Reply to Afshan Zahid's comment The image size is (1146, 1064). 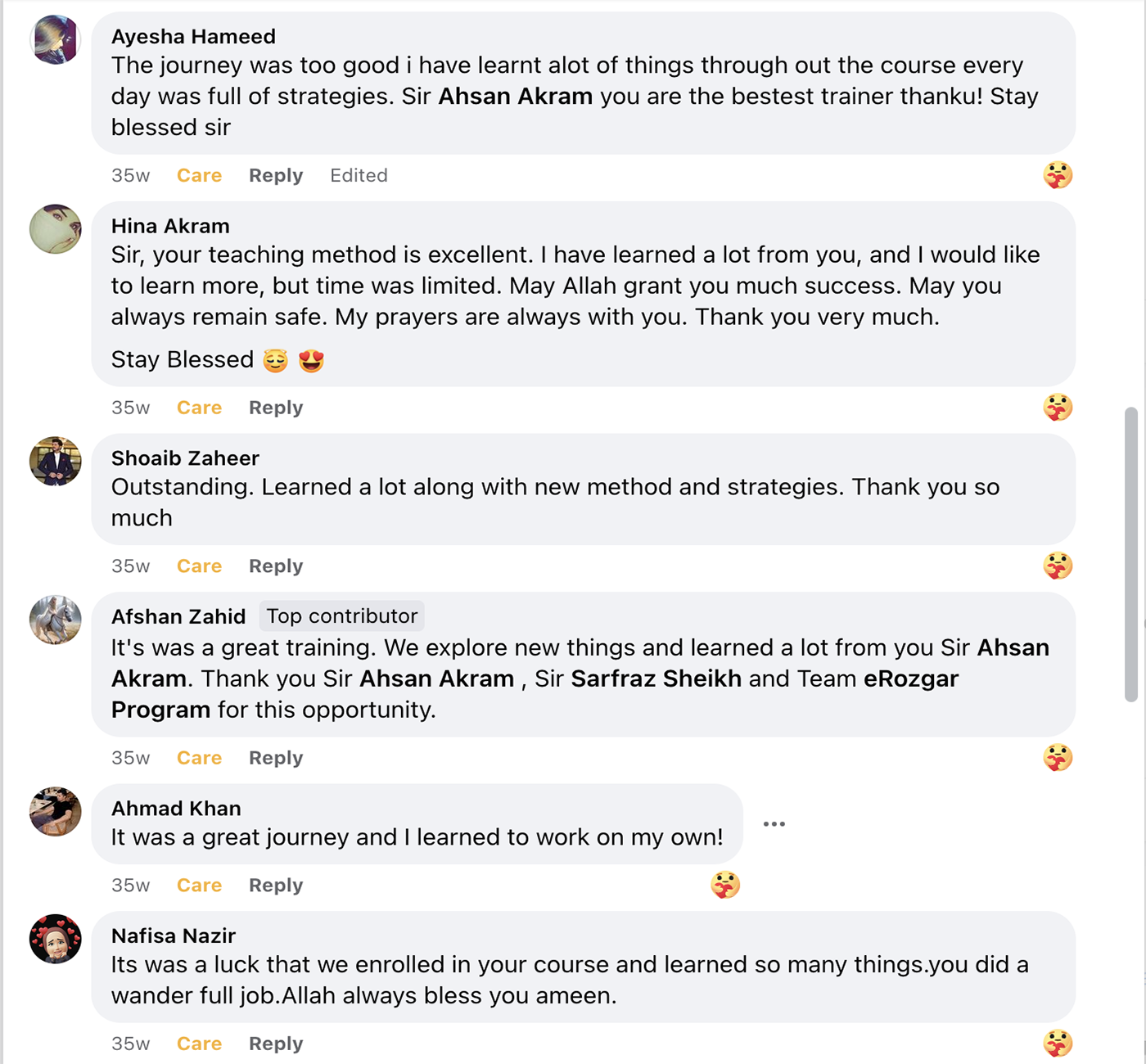click(x=276, y=758)
